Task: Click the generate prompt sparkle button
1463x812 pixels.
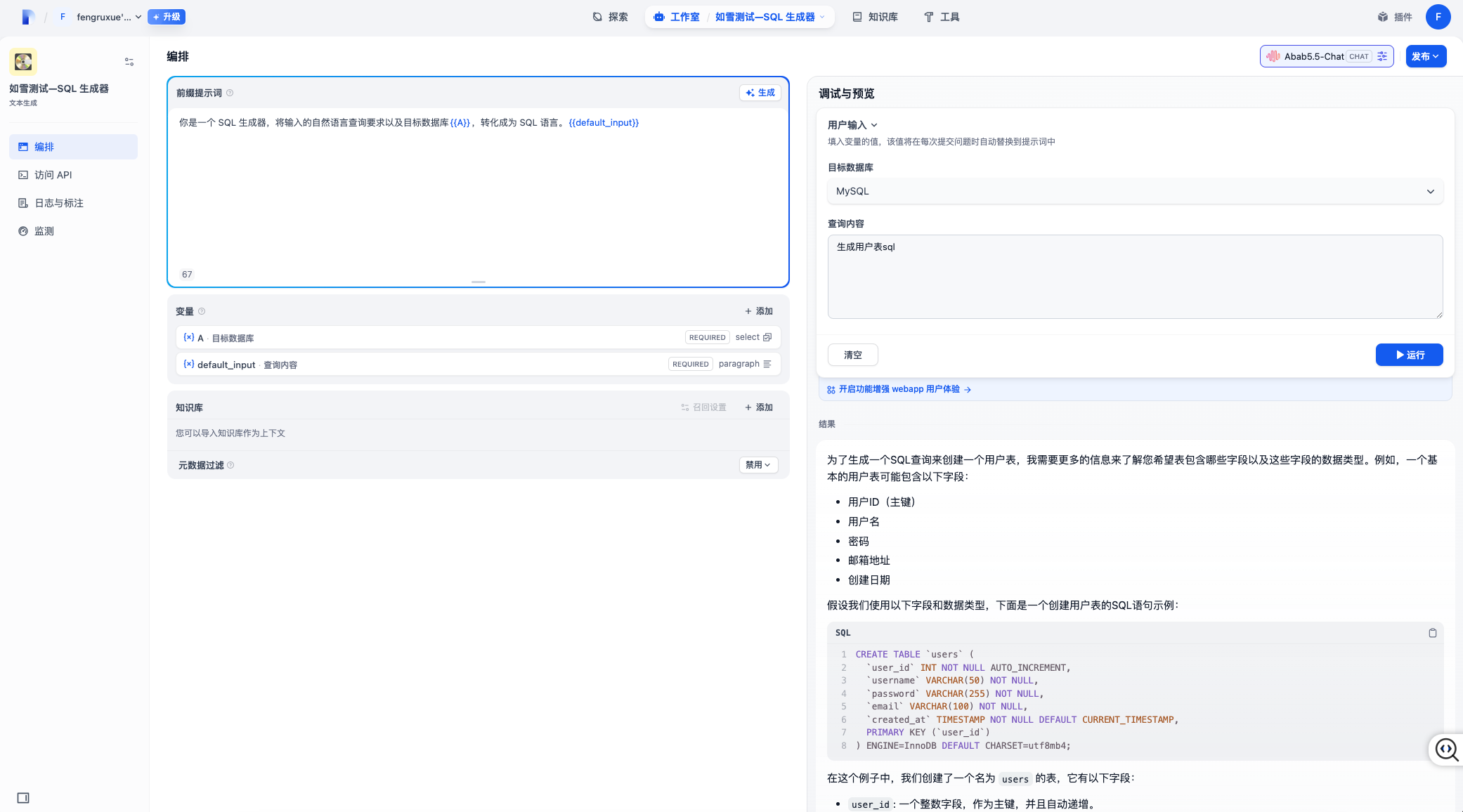Action: 760,93
